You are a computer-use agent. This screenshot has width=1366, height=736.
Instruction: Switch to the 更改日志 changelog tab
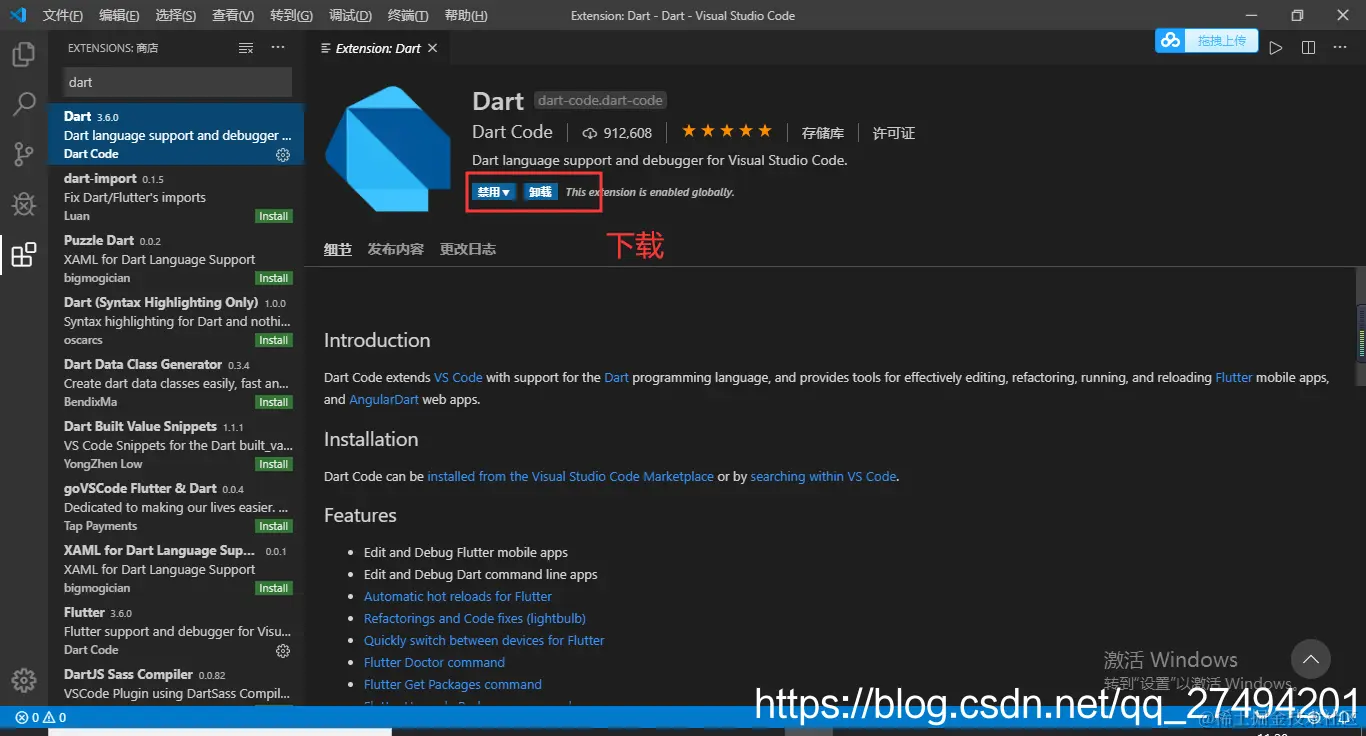click(x=468, y=249)
